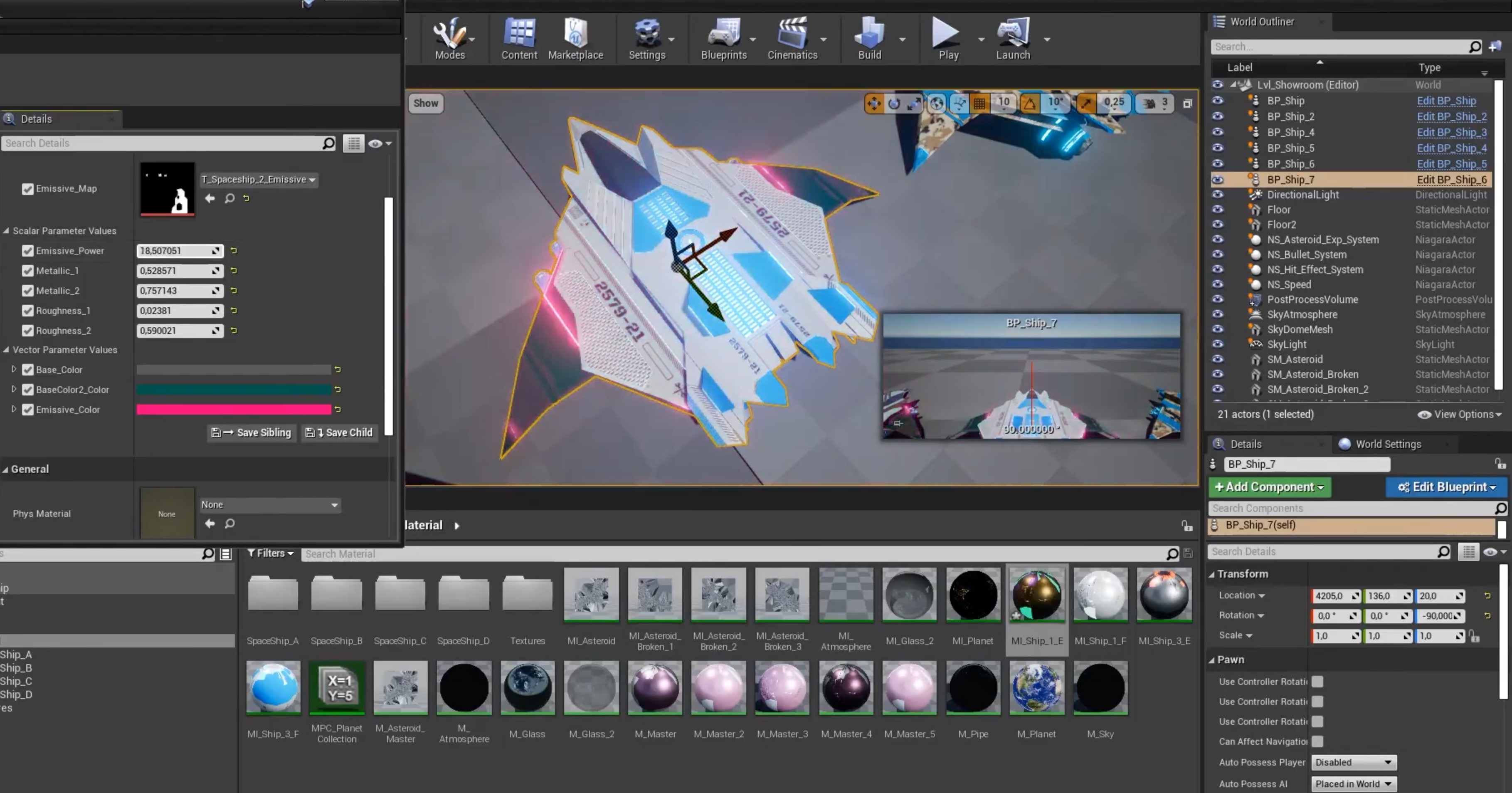This screenshot has width=1512, height=793.
Task: Hide SkyLight with its eye icon
Action: pyautogui.click(x=1217, y=345)
